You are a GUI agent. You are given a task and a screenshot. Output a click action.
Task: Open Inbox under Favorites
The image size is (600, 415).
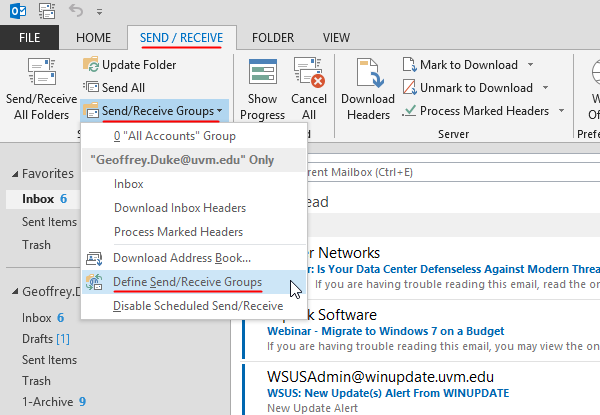pyautogui.click(x=43, y=199)
